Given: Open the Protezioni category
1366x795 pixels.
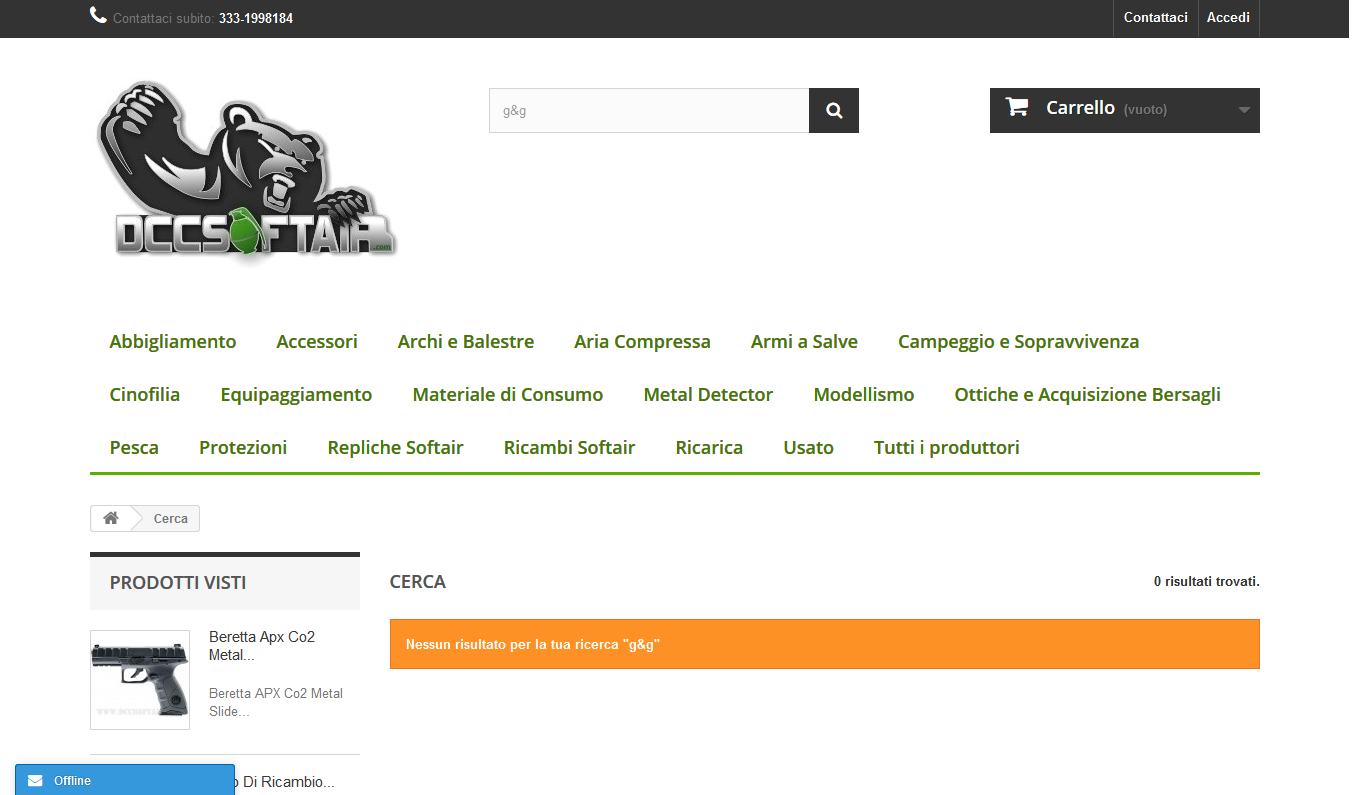Looking at the screenshot, I should pos(243,447).
